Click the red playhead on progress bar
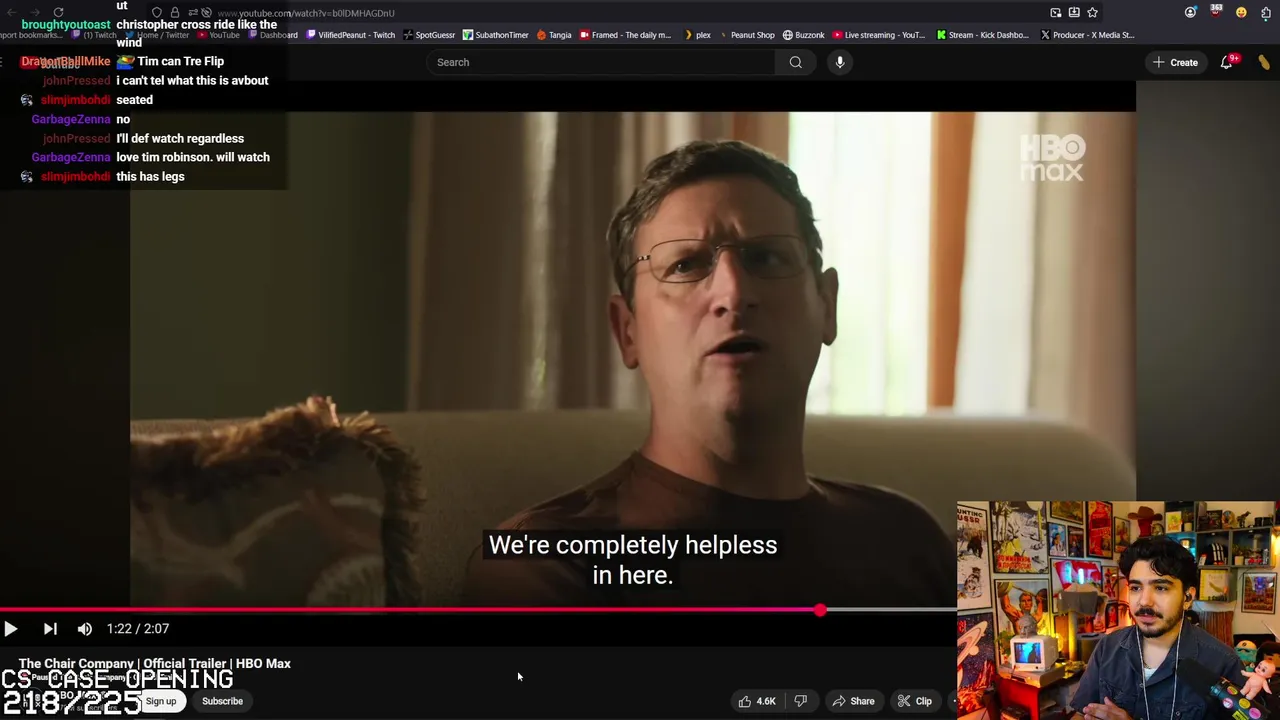Viewport: 1280px width, 720px height. [820, 609]
